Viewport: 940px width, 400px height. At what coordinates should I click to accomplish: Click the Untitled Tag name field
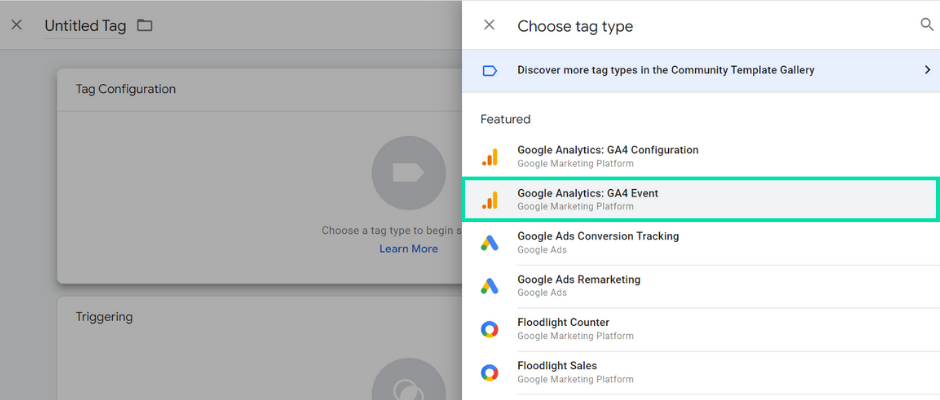85,26
